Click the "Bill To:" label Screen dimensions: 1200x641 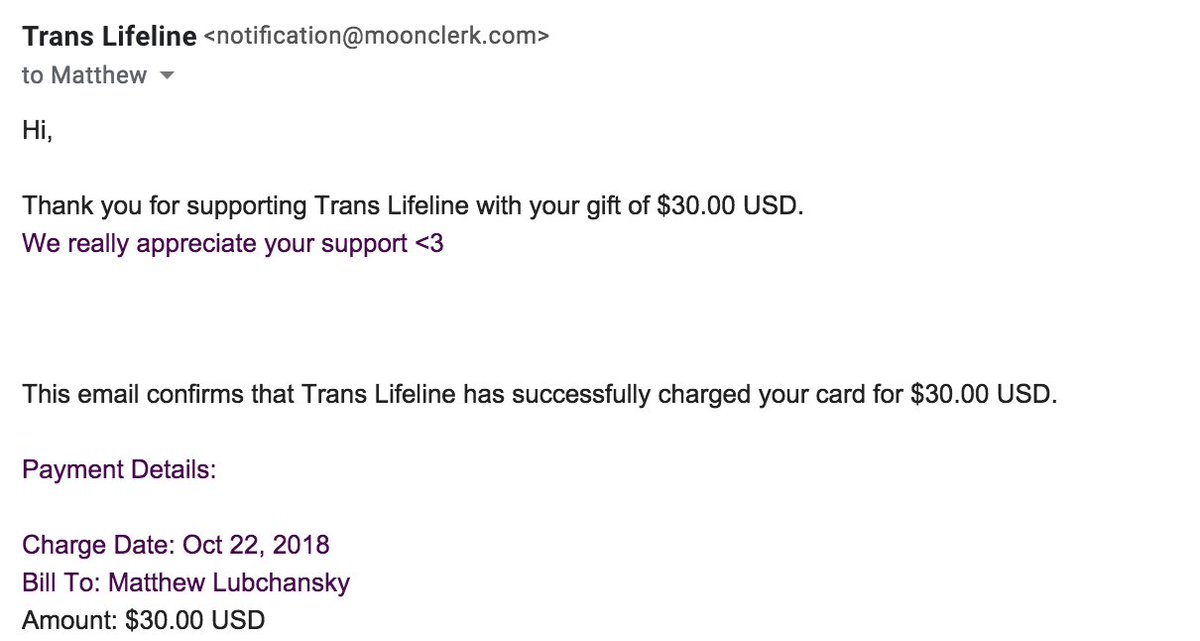coord(62,582)
